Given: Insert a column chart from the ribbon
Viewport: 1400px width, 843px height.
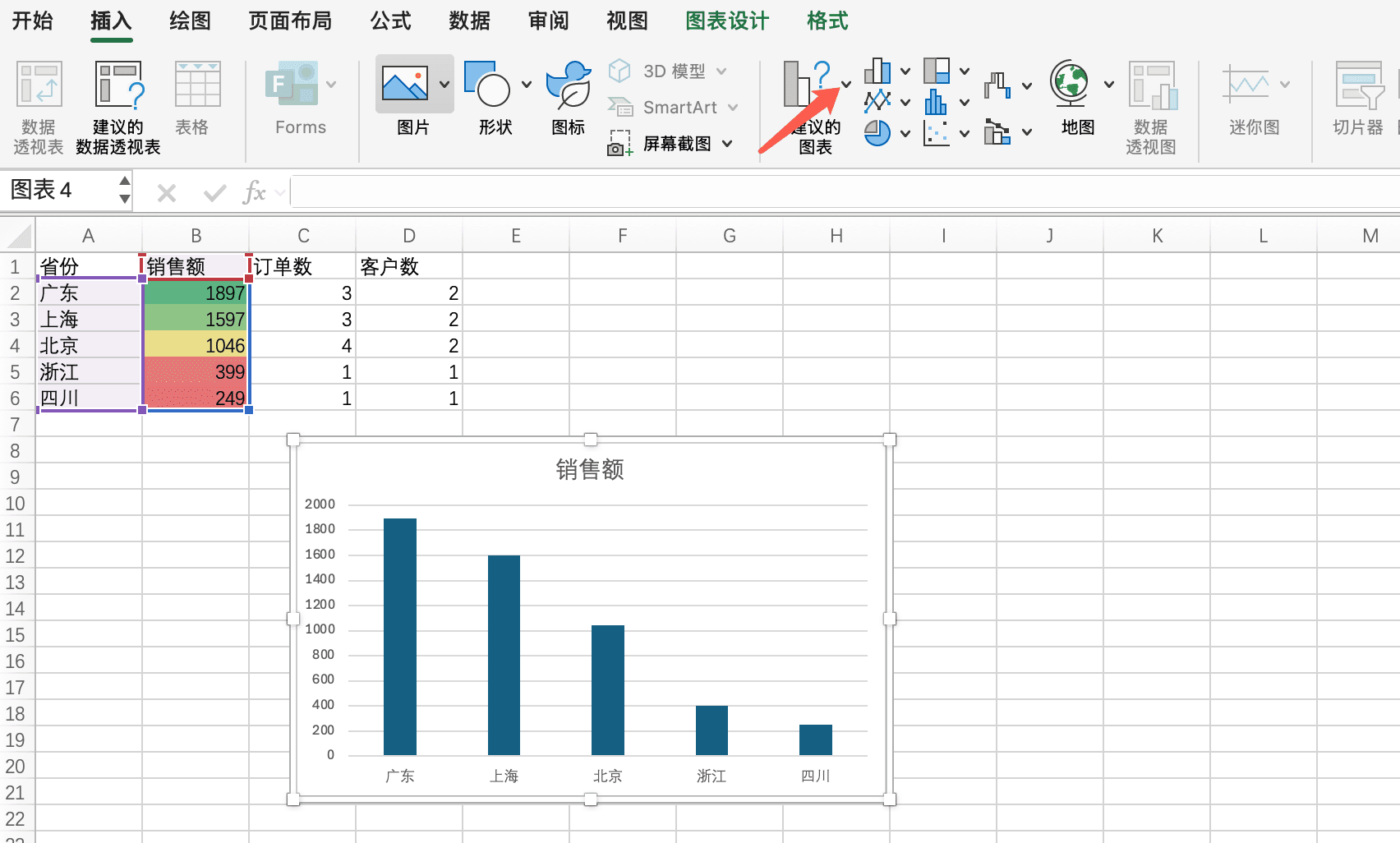Looking at the screenshot, I should (x=877, y=71).
